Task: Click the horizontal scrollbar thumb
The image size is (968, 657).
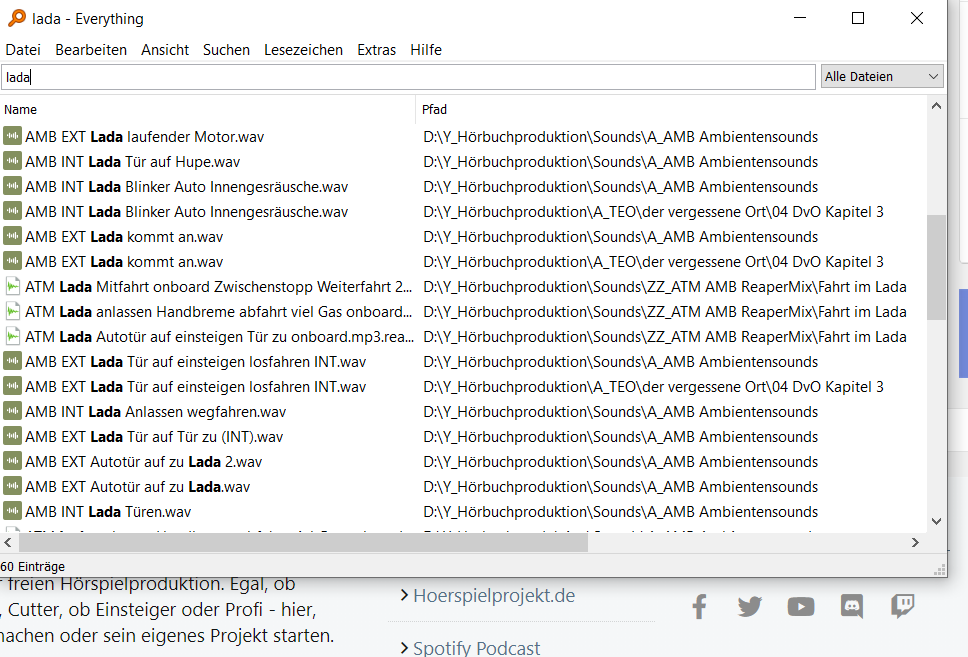Action: pos(303,543)
